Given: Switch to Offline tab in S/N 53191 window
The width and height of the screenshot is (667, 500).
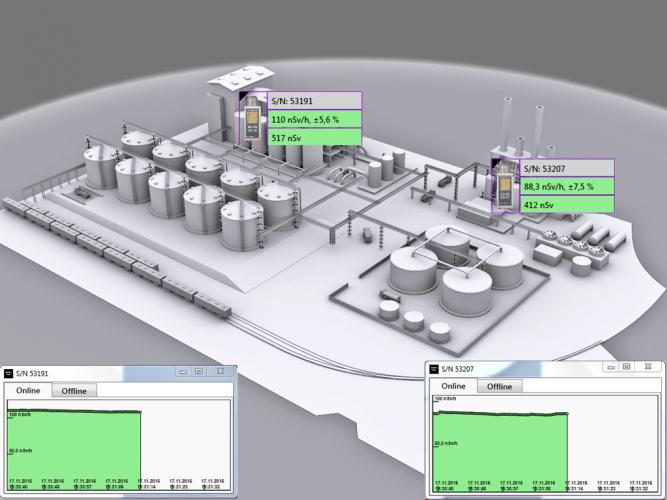Looking at the screenshot, I should 74,390.
